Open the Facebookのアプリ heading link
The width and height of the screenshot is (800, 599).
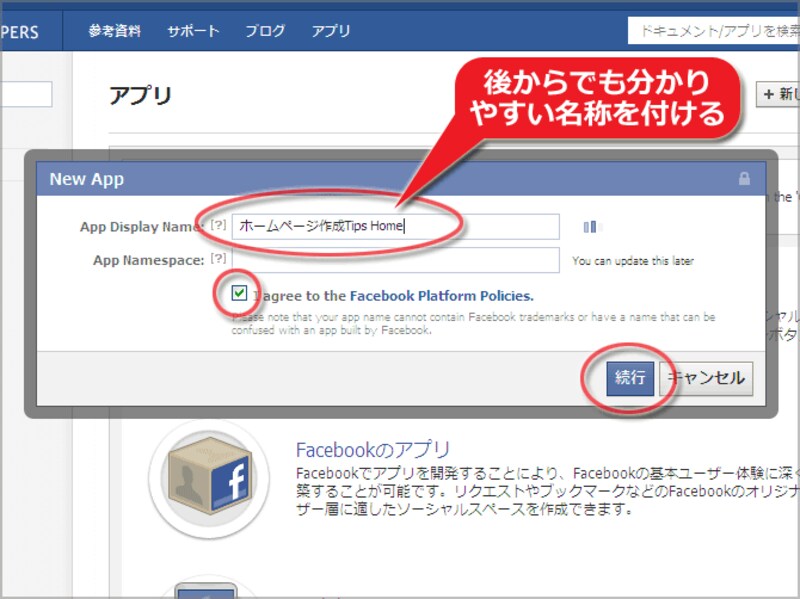[x=372, y=450]
